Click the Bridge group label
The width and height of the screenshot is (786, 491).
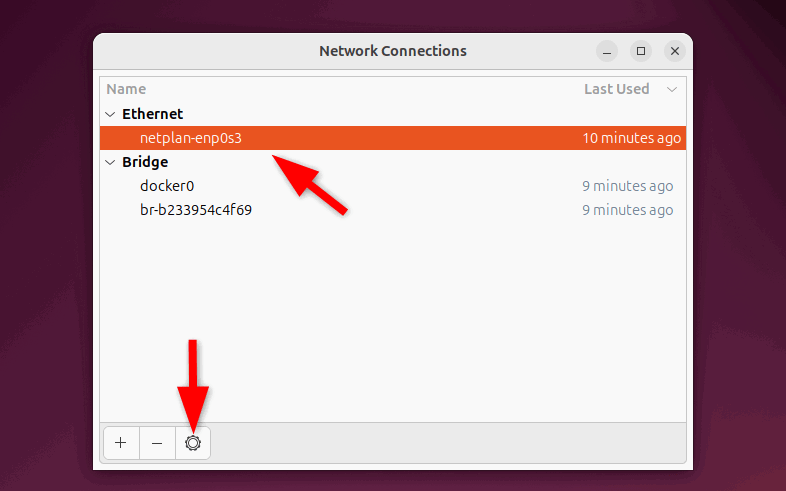coord(145,162)
